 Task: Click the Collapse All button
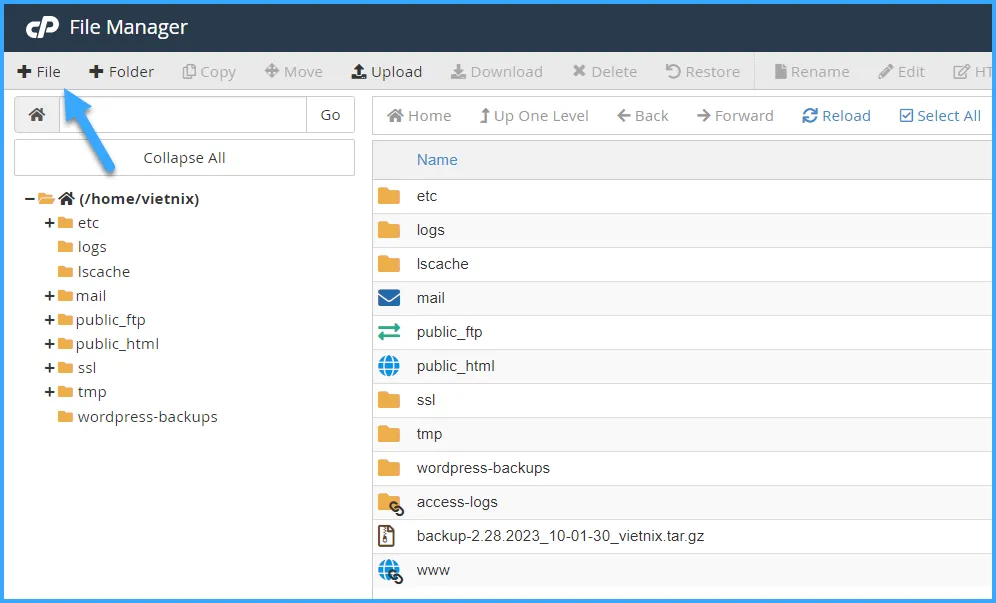184,157
